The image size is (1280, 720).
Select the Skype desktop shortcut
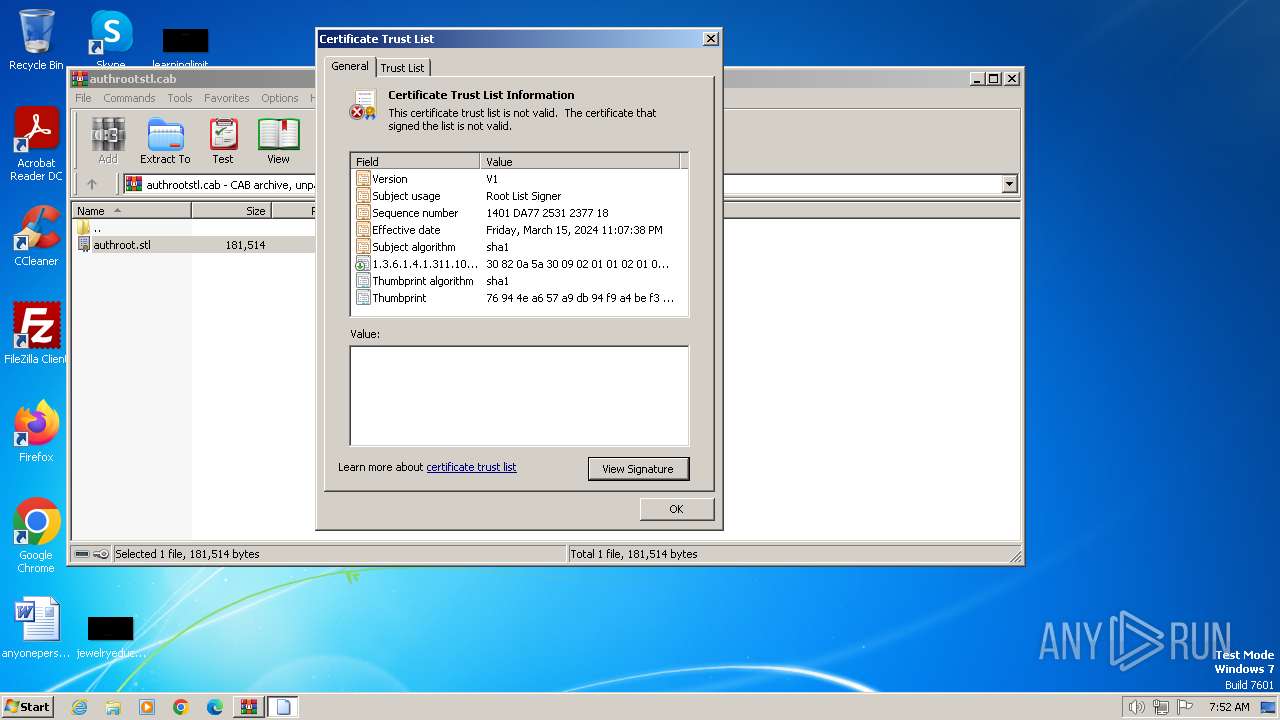(x=111, y=40)
